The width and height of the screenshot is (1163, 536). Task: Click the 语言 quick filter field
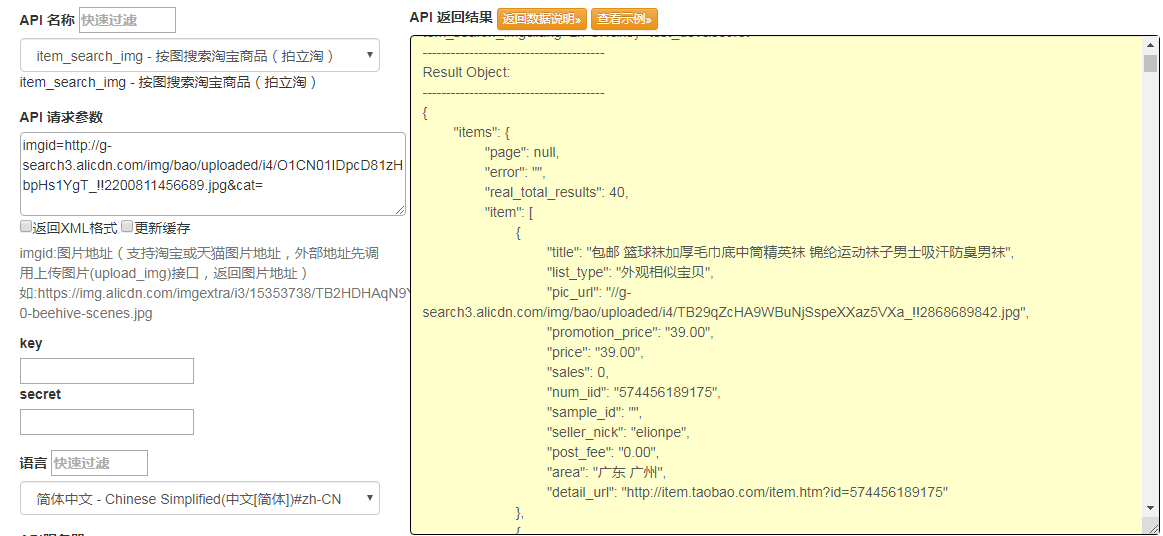pyautogui.click(x=99, y=463)
